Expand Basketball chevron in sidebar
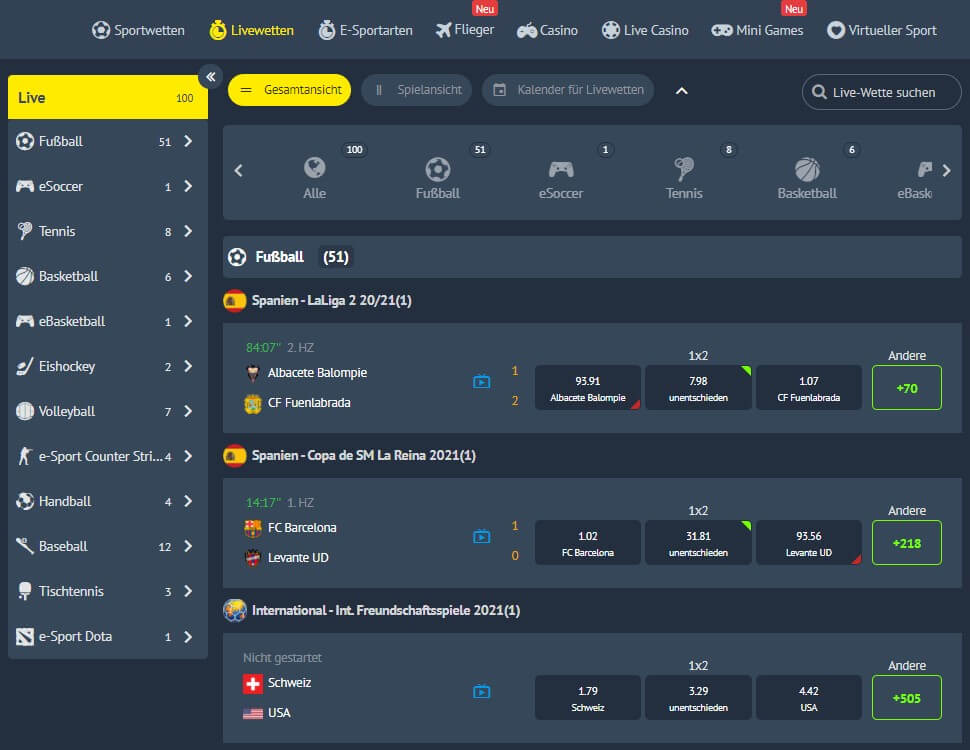Screen dimensions: 970x750 coord(188,276)
